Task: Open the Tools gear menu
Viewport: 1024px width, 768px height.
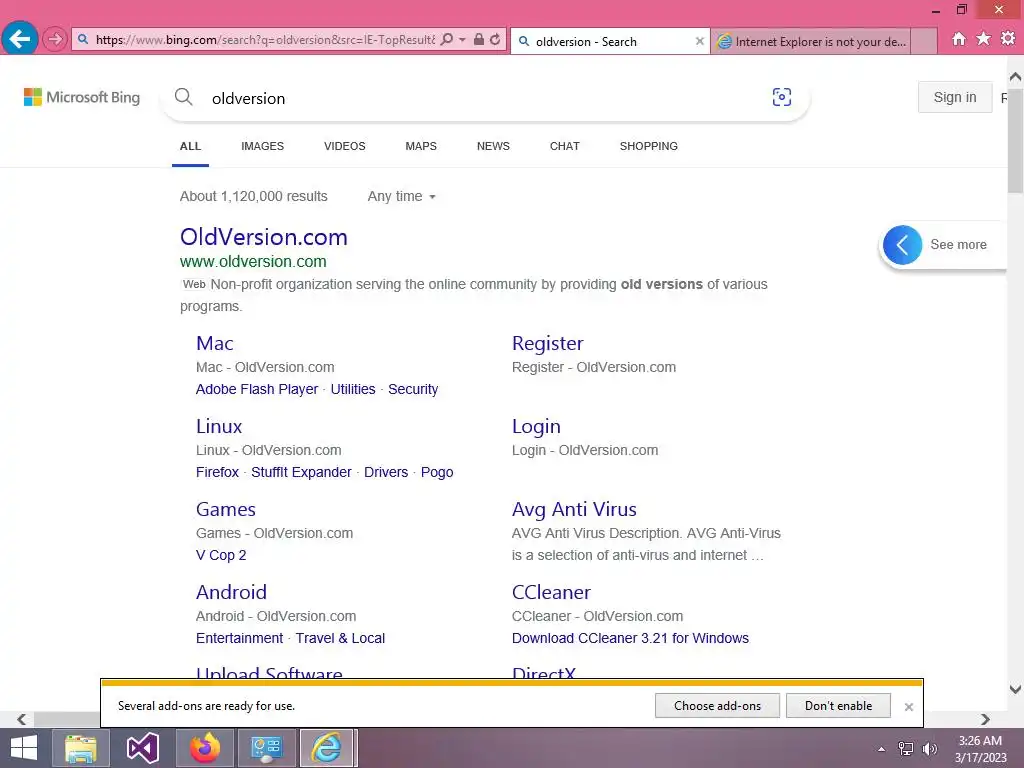Action: (x=1008, y=39)
